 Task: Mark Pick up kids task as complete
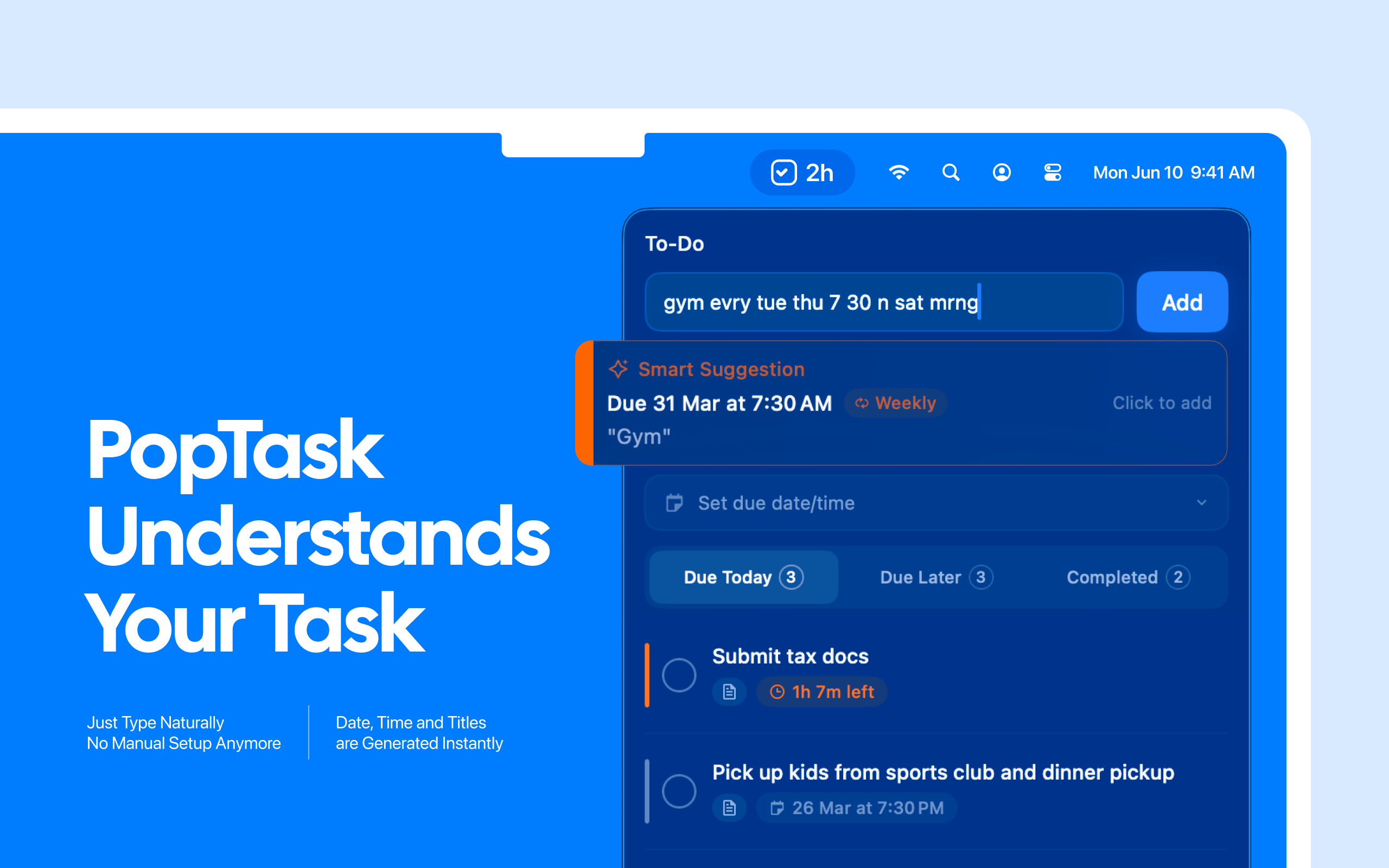679,791
